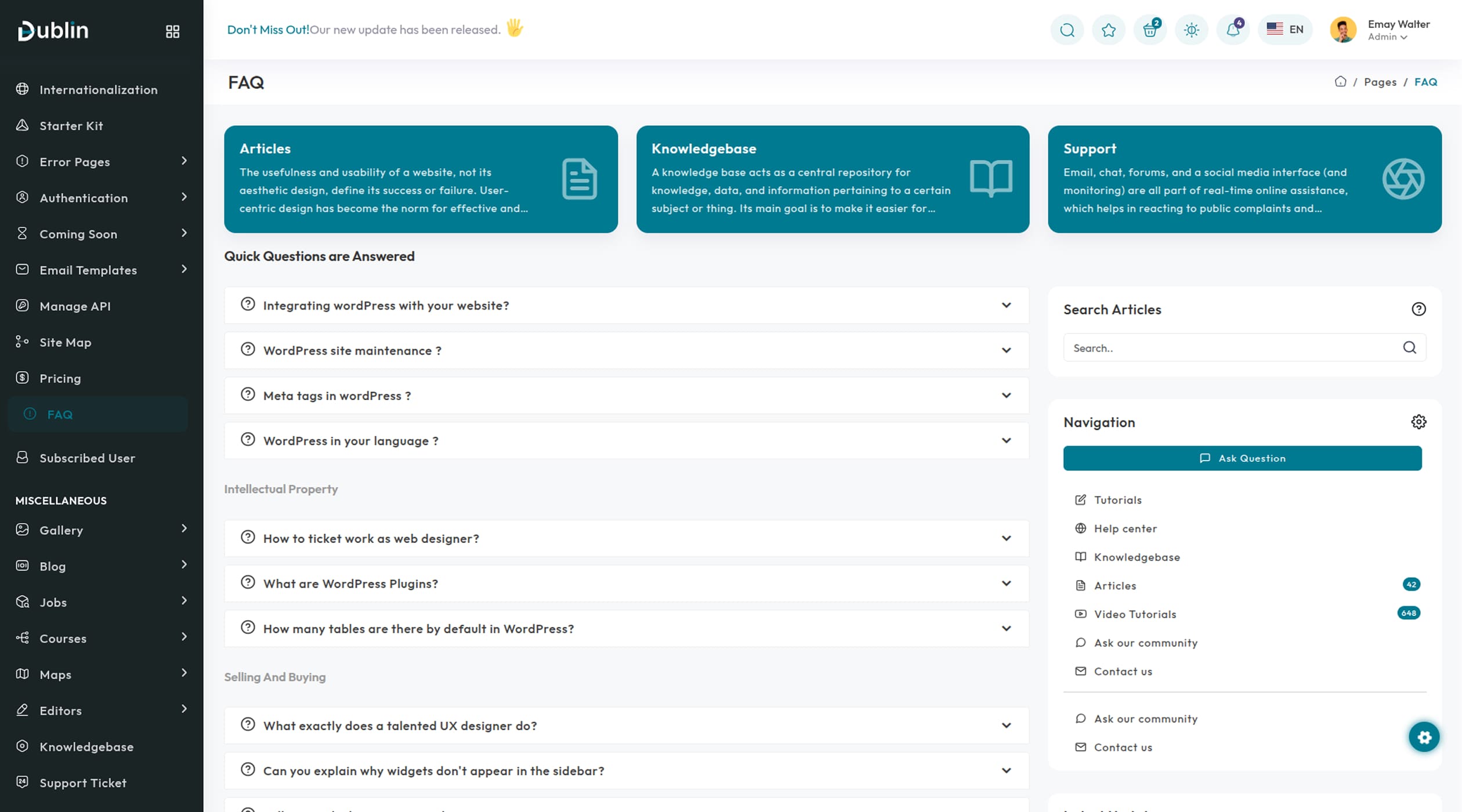Expand 'Integrating wordPress with your website?' question

click(627, 305)
